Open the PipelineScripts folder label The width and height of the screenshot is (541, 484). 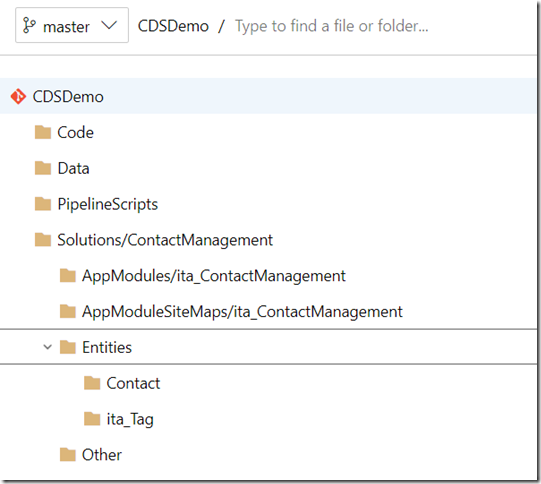[x=108, y=204]
